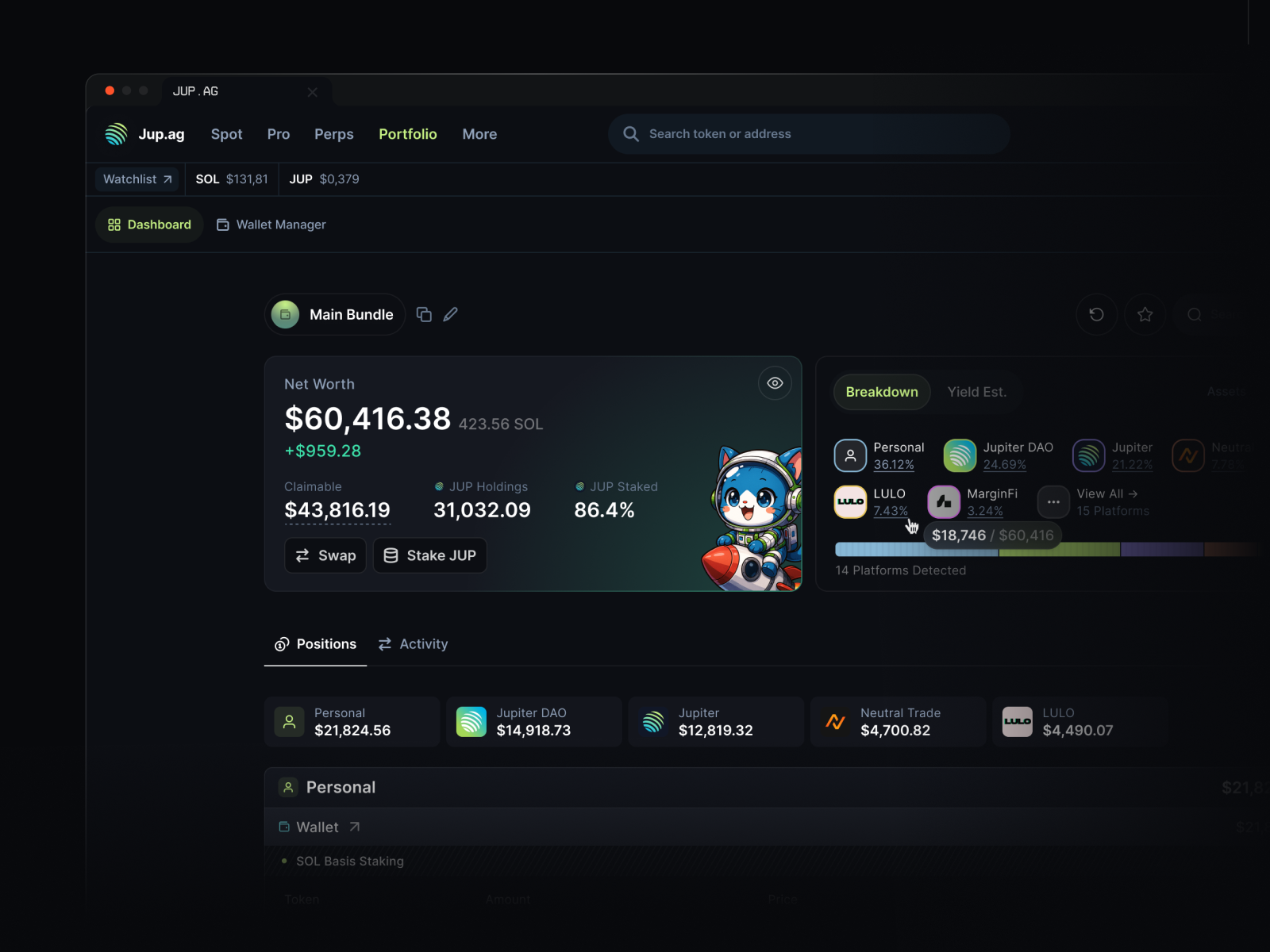Open the Pro navigation item
This screenshot has width=1270, height=952.
click(279, 134)
